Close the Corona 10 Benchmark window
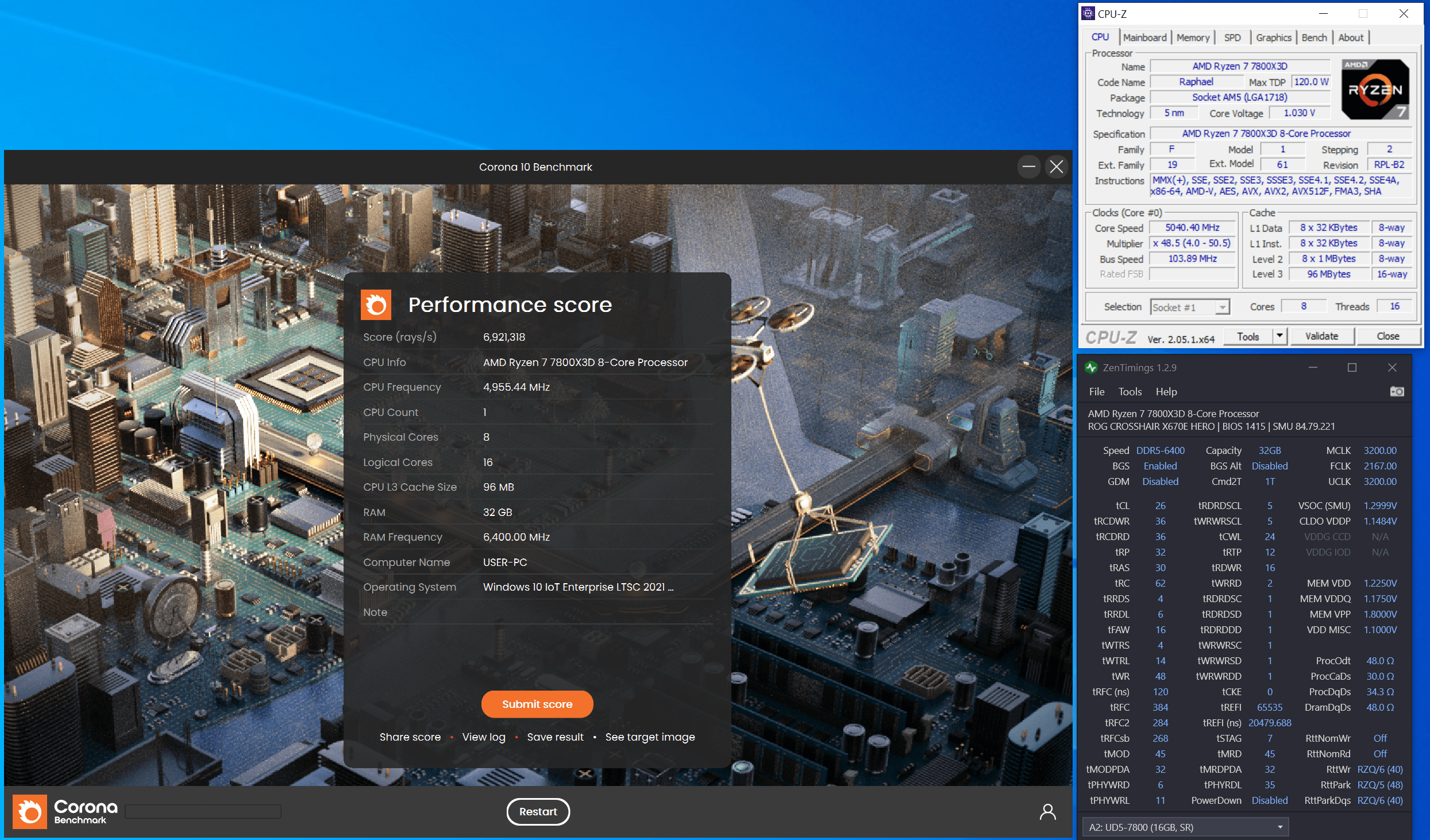The image size is (1430, 840). [x=1057, y=167]
